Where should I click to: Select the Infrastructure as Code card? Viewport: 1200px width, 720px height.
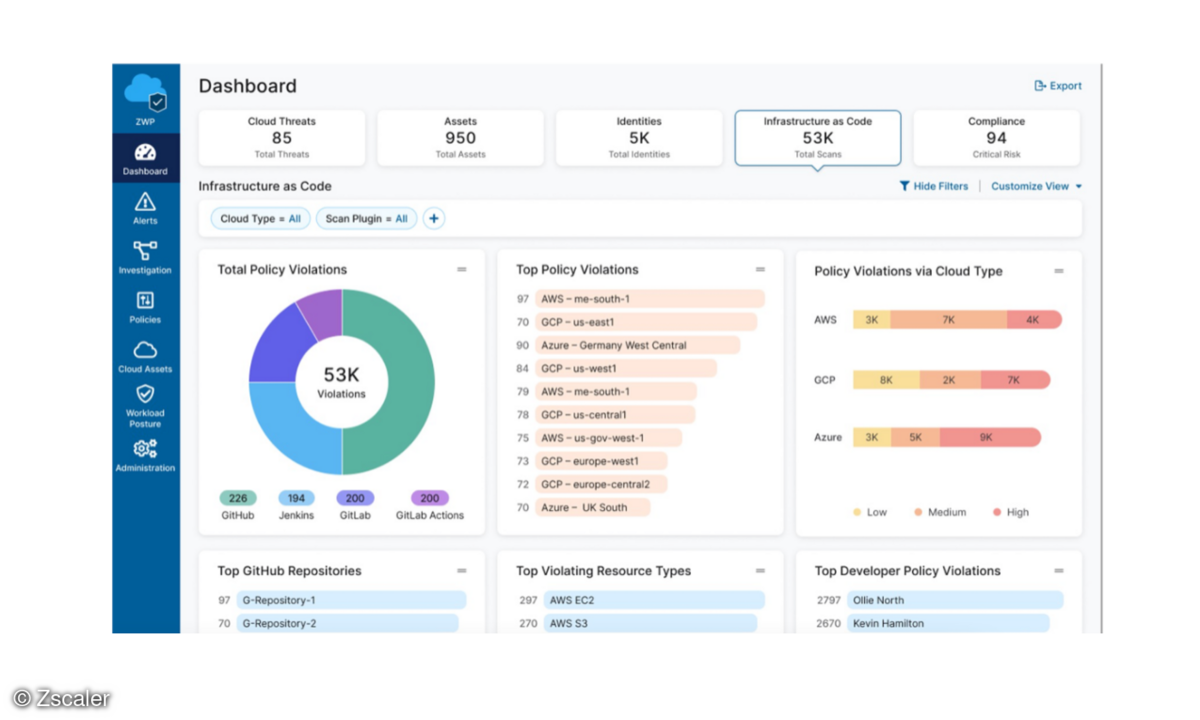[818, 137]
